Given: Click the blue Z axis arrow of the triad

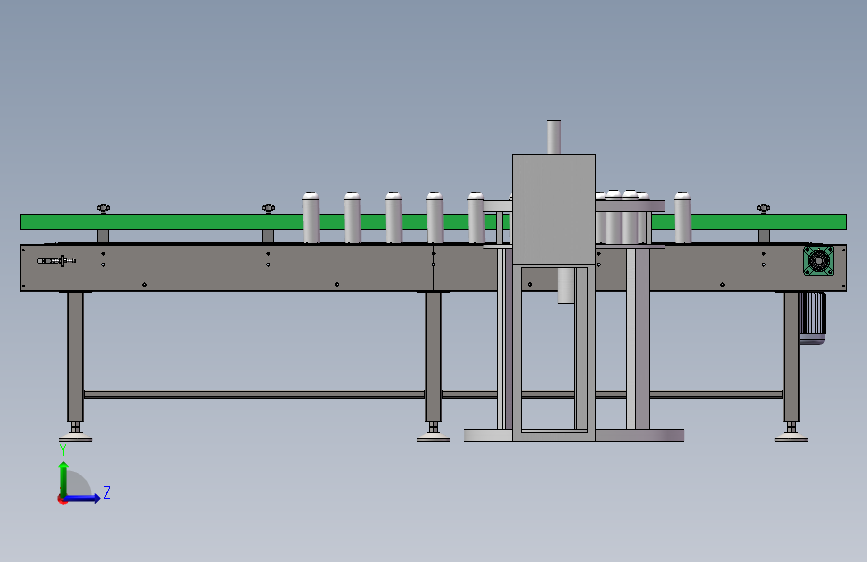Looking at the screenshot, I should pyautogui.click(x=83, y=498).
